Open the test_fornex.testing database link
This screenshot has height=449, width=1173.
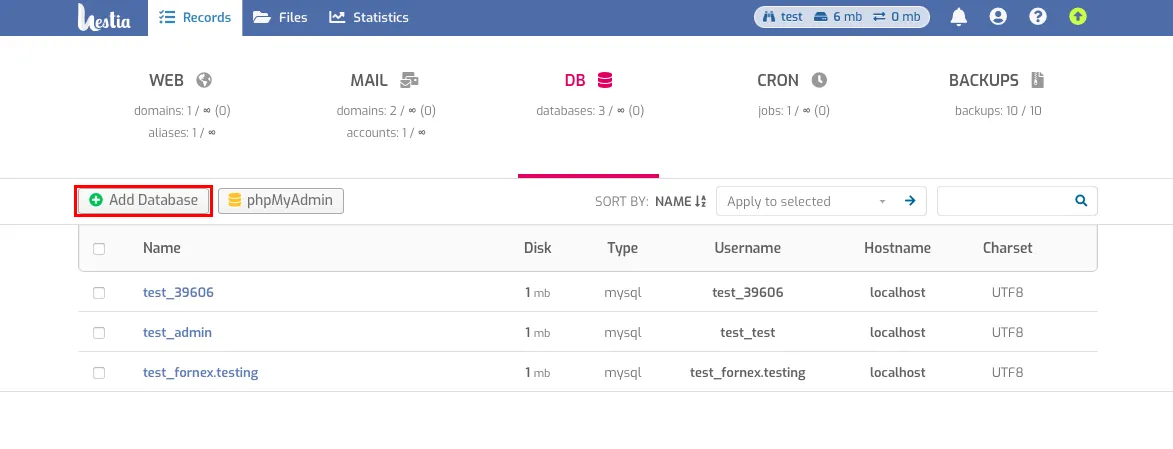click(200, 372)
